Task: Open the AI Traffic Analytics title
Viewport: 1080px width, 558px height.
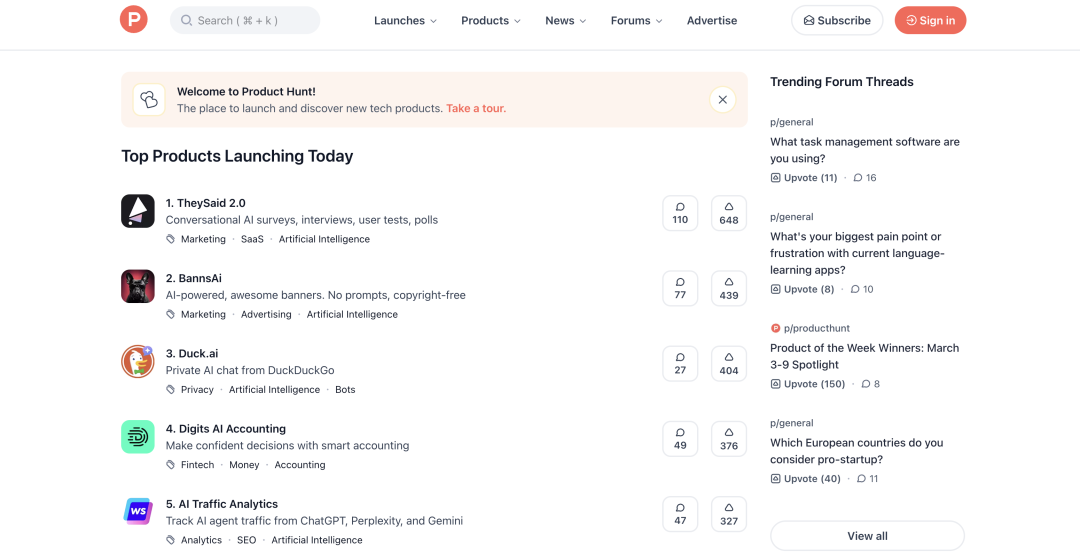Action: point(222,504)
